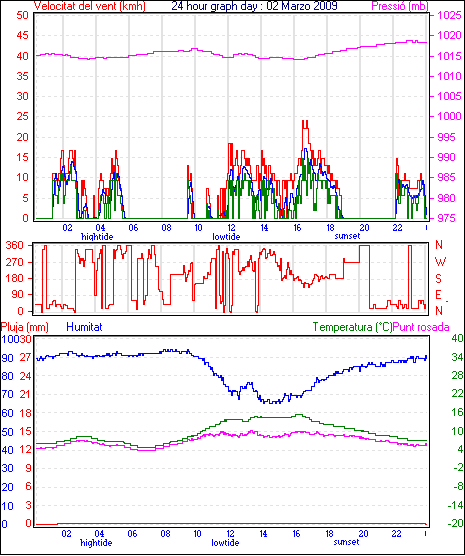Click the 'sunset' marker under the wind graph
This screenshot has height=556, width=465.
(347, 236)
